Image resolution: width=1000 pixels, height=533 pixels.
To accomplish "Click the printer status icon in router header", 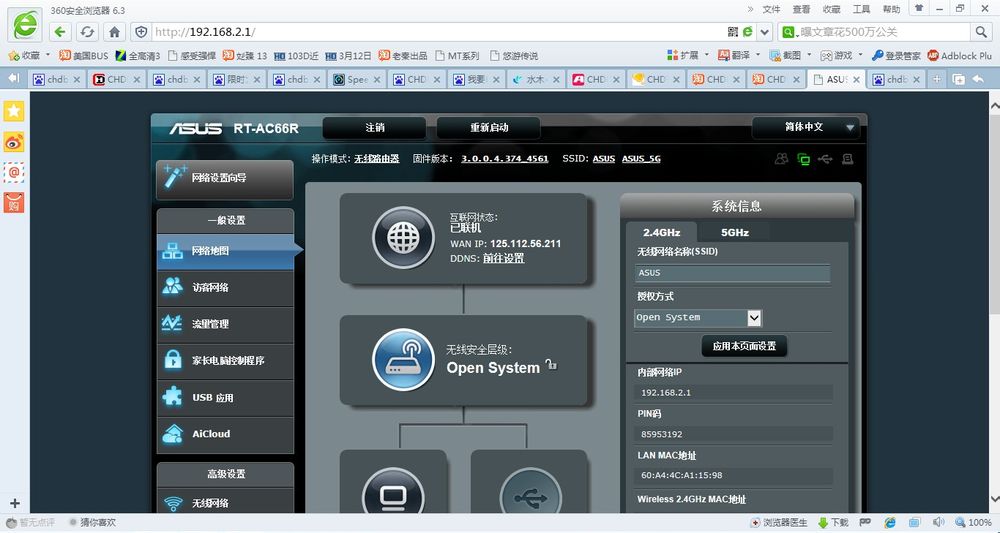I will 848,159.
